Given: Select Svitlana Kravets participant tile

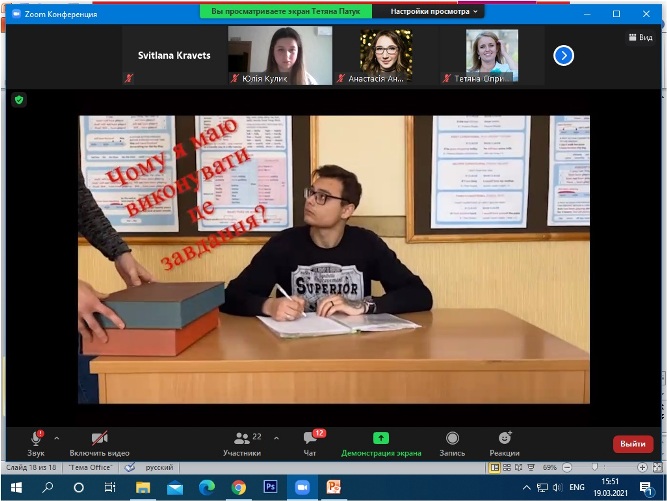Looking at the screenshot, I should (x=174, y=55).
